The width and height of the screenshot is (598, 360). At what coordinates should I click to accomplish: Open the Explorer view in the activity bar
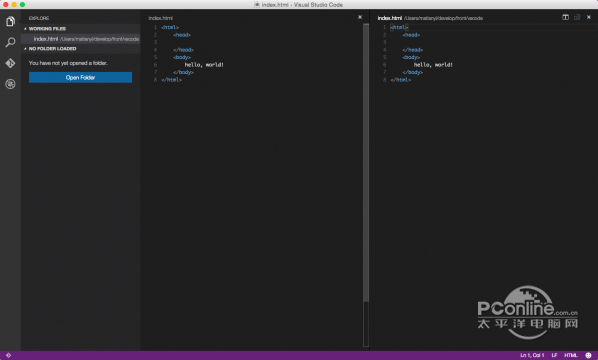click(10, 21)
